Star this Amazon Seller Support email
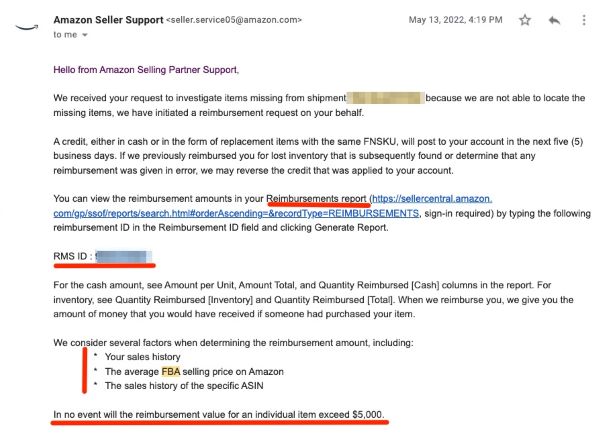603x434 pixels. (x=525, y=20)
